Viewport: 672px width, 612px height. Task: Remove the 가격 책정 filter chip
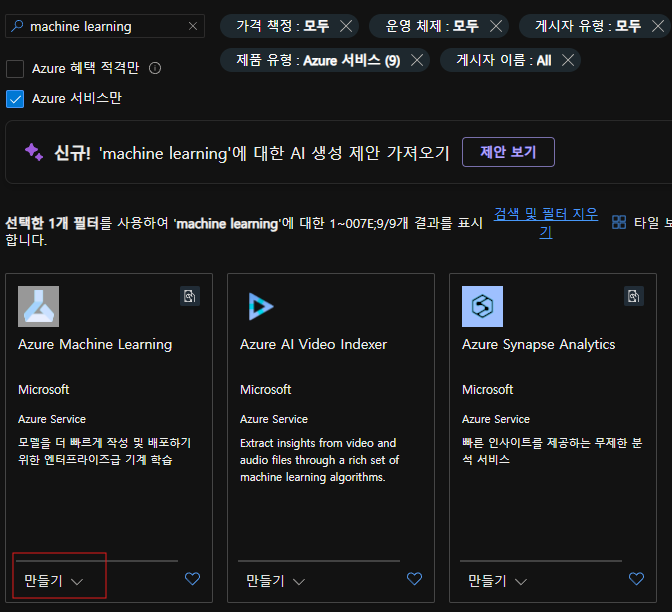coord(346,26)
